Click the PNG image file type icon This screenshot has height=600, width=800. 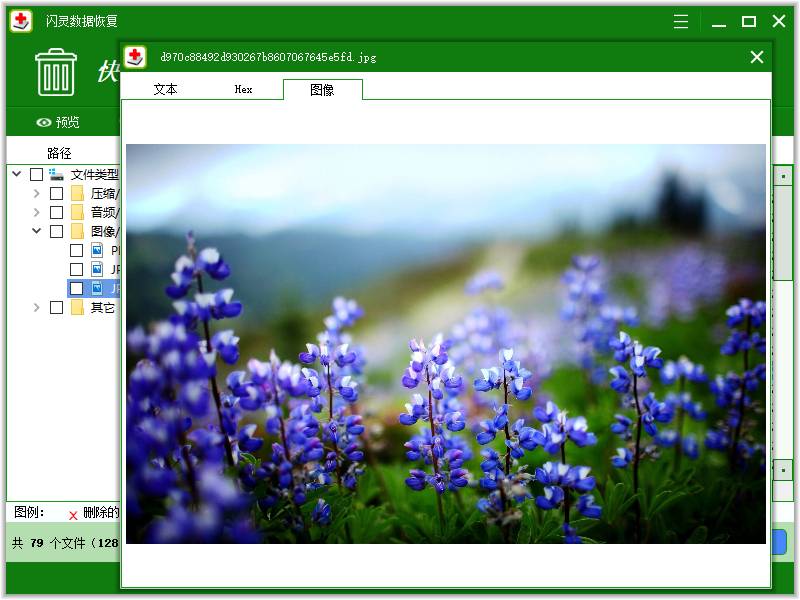click(x=97, y=250)
